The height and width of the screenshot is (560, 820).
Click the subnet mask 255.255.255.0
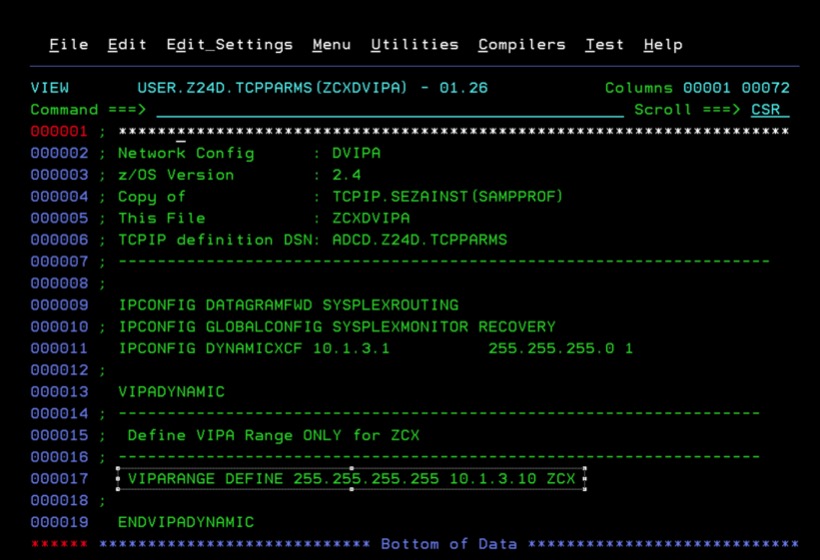pyautogui.click(x=551, y=348)
